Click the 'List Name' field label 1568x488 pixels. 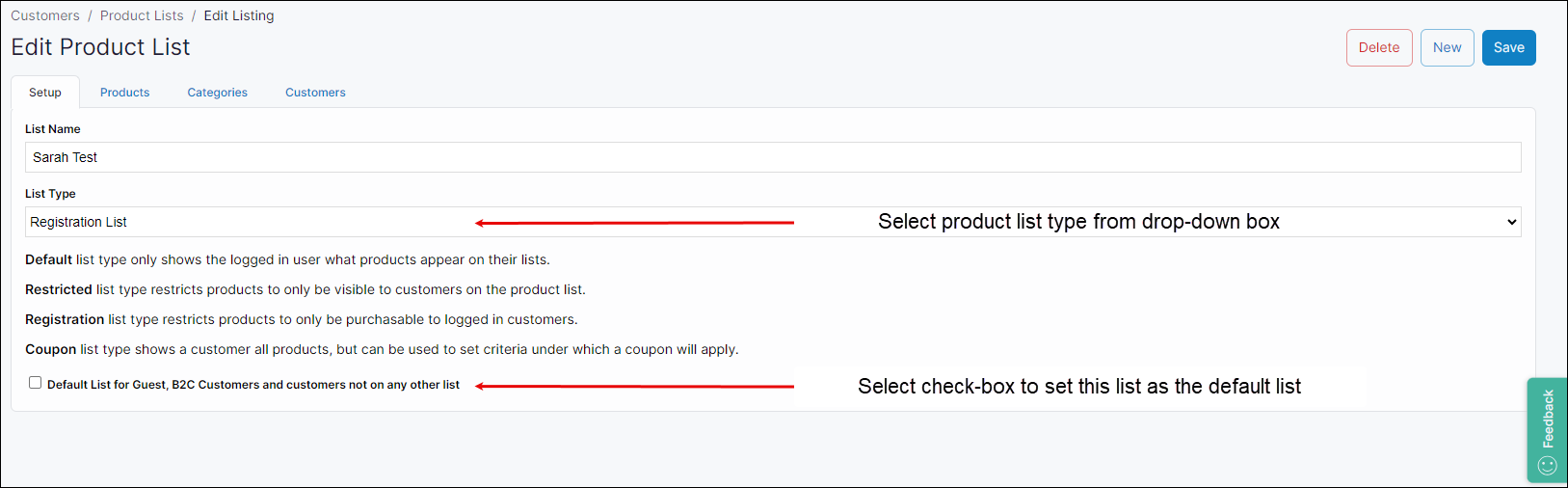pyautogui.click(x=53, y=129)
